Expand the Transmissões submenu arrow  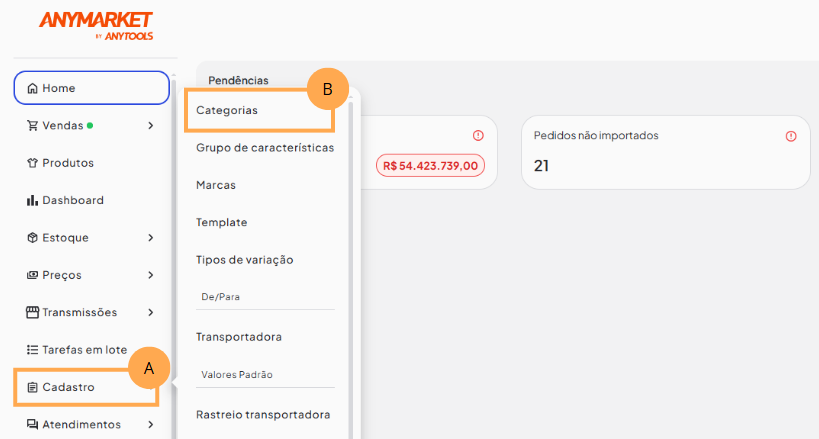click(150, 312)
